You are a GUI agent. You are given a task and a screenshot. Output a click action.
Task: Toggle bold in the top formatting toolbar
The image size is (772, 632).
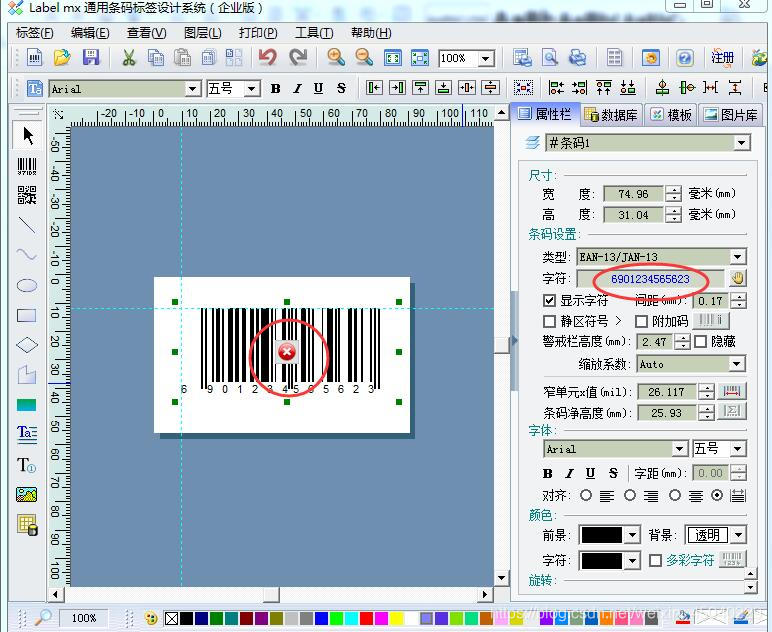275,89
